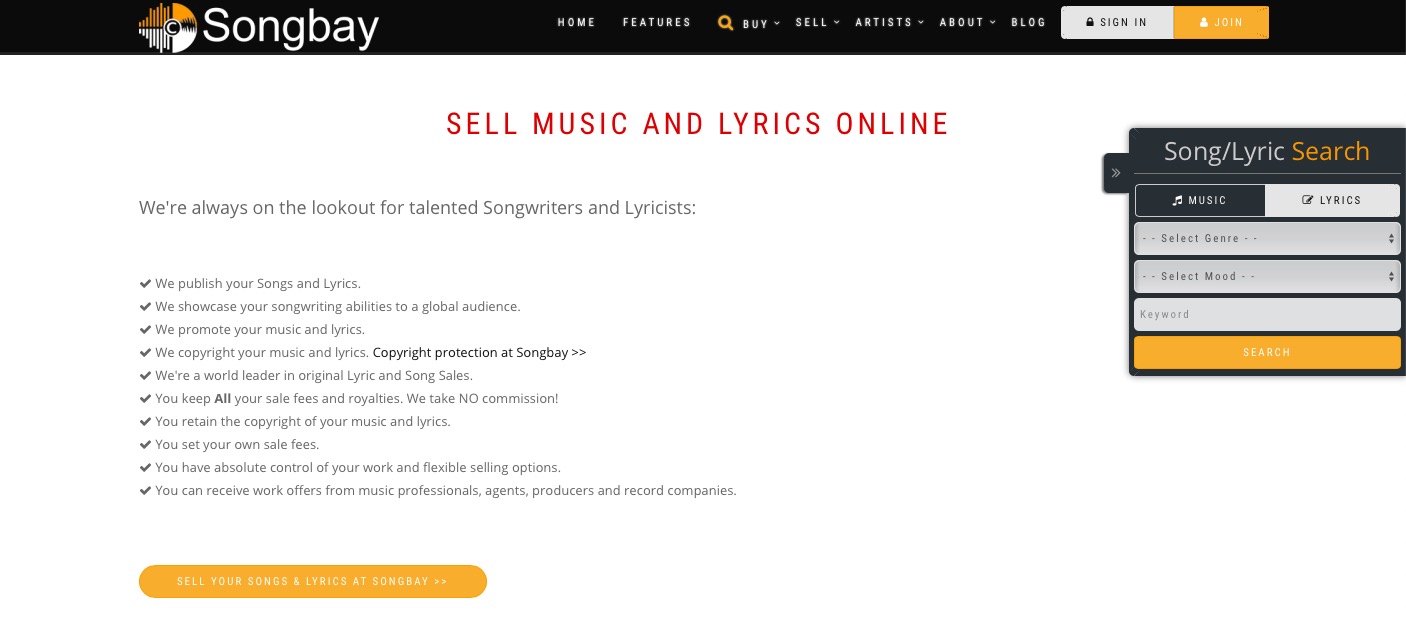This screenshot has height=637, width=1406.
Task: Open the Features menu item
Action: [x=657, y=22]
